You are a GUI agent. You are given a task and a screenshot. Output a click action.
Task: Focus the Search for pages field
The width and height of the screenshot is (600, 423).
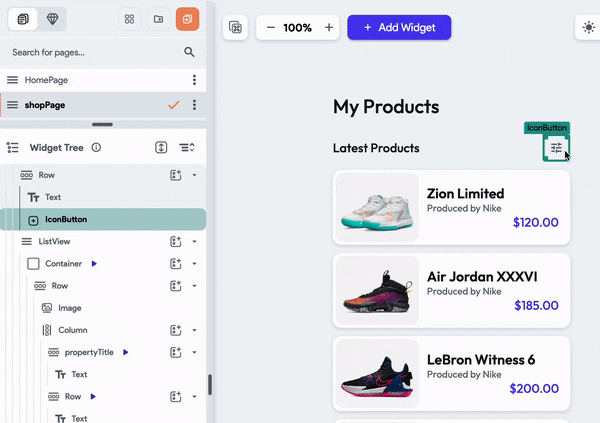103,52
